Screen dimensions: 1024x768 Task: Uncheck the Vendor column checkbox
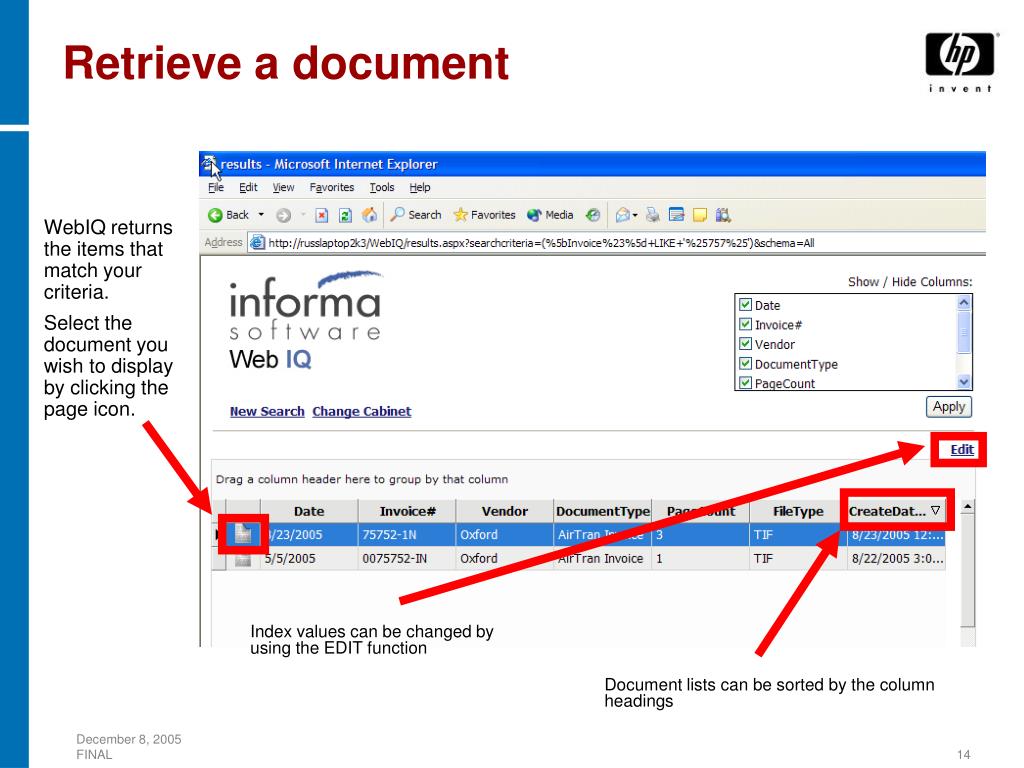[x=745, y=344]
